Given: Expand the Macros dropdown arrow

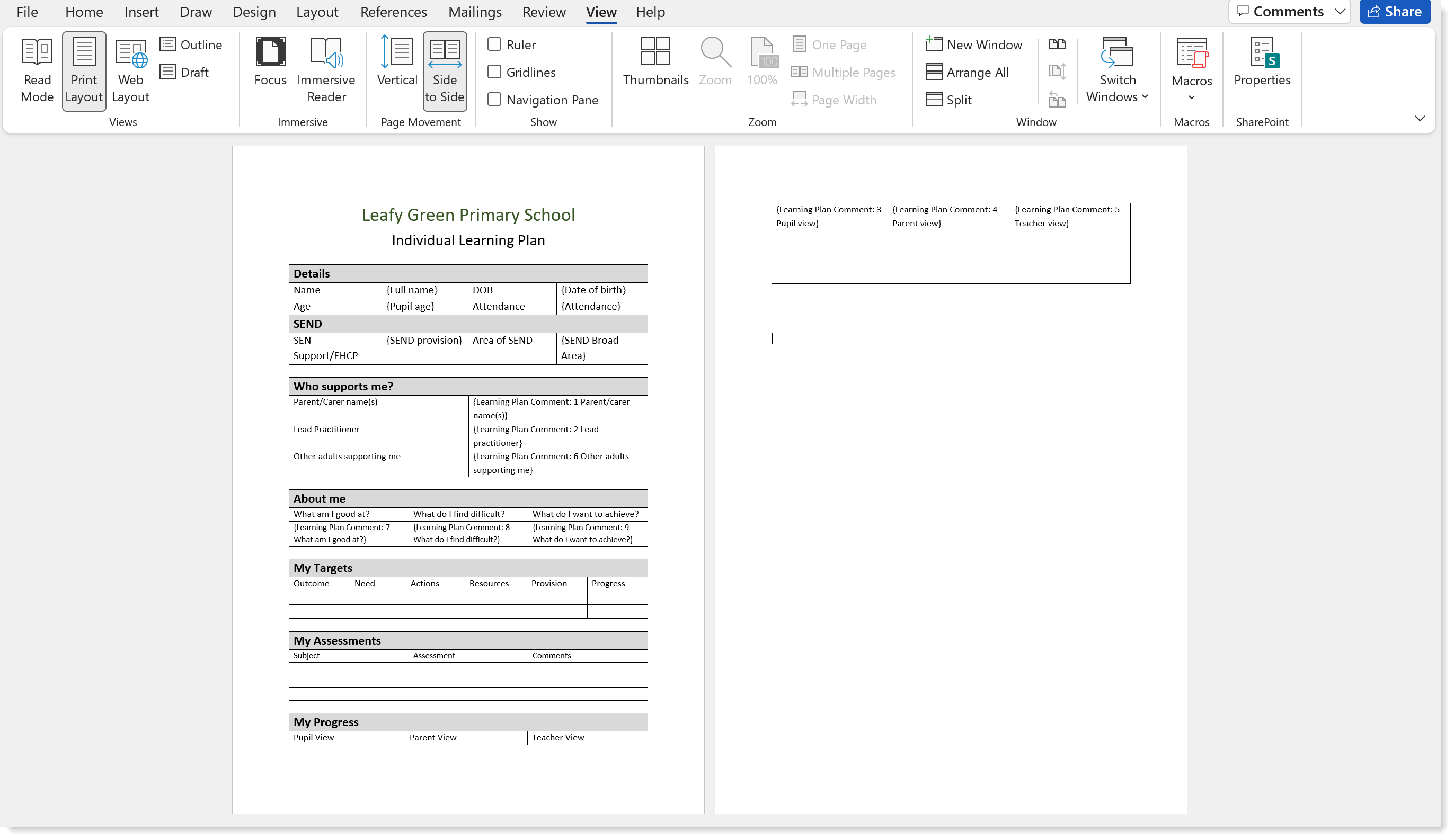Looking at the screenshot, I should click(x=1192, y=97).
